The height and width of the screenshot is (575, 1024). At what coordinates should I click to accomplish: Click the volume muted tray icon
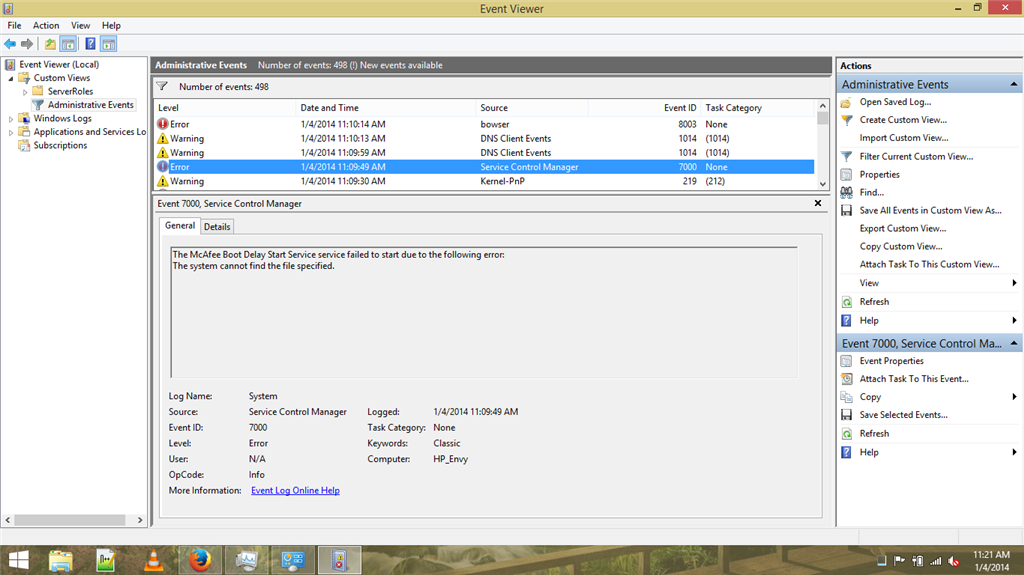point(953,561)
